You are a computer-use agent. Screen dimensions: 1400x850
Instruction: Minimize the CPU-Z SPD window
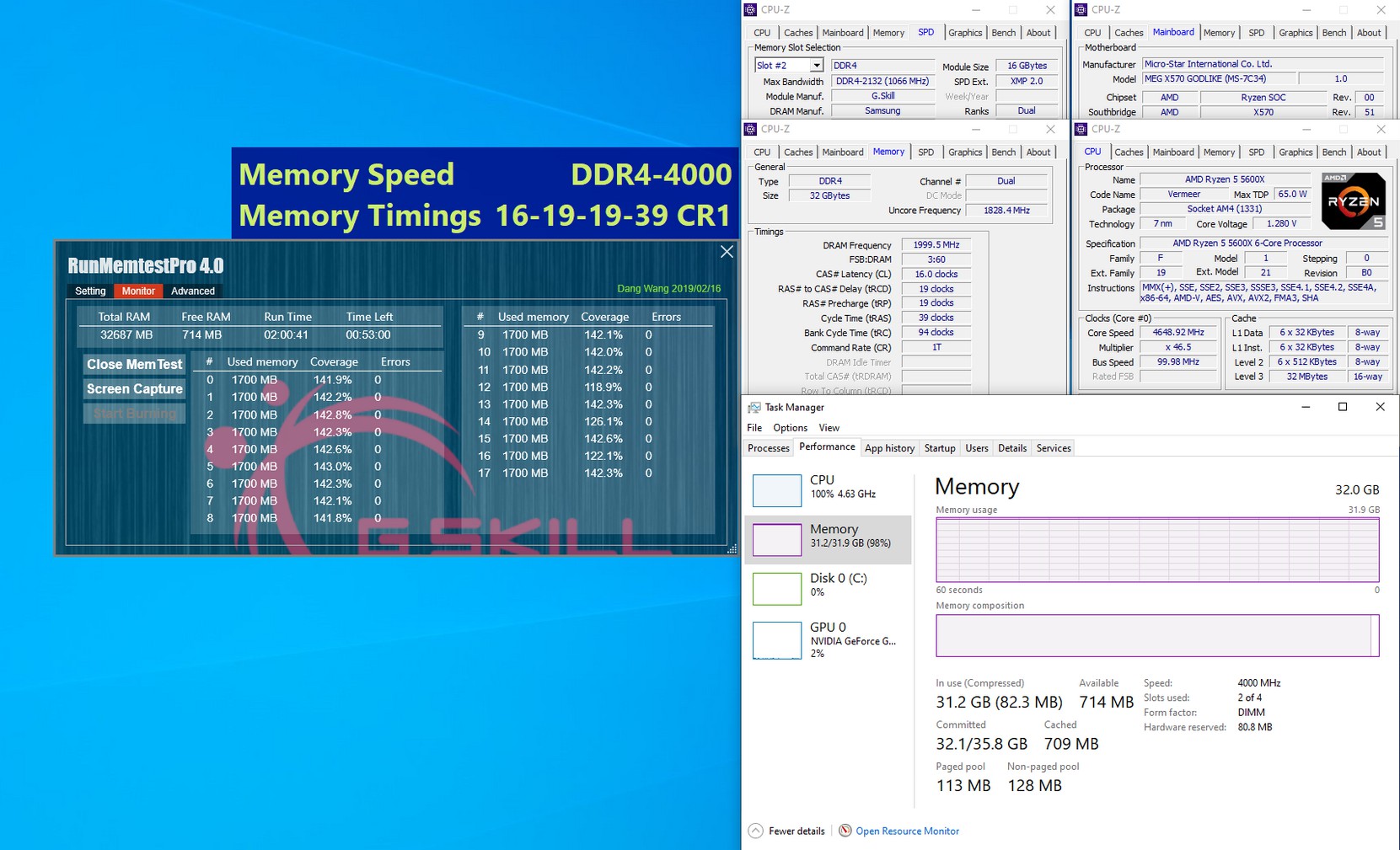click(x=976, y=10)
